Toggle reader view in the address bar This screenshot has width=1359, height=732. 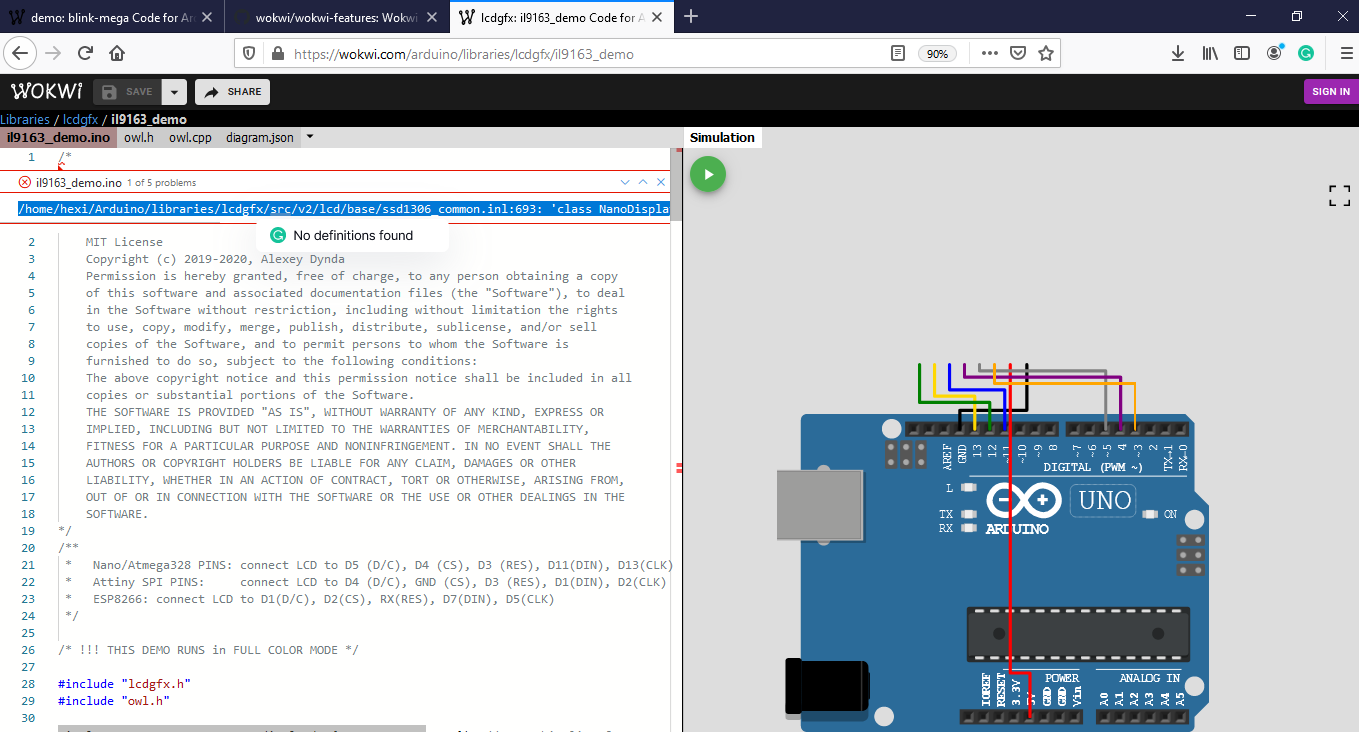click(x=898, y=53)
